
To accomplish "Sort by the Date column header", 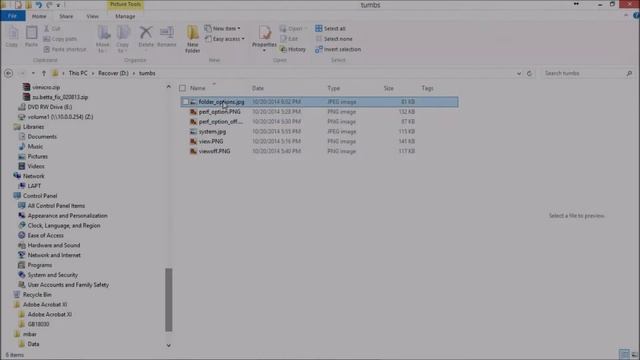I will (258, 88).
